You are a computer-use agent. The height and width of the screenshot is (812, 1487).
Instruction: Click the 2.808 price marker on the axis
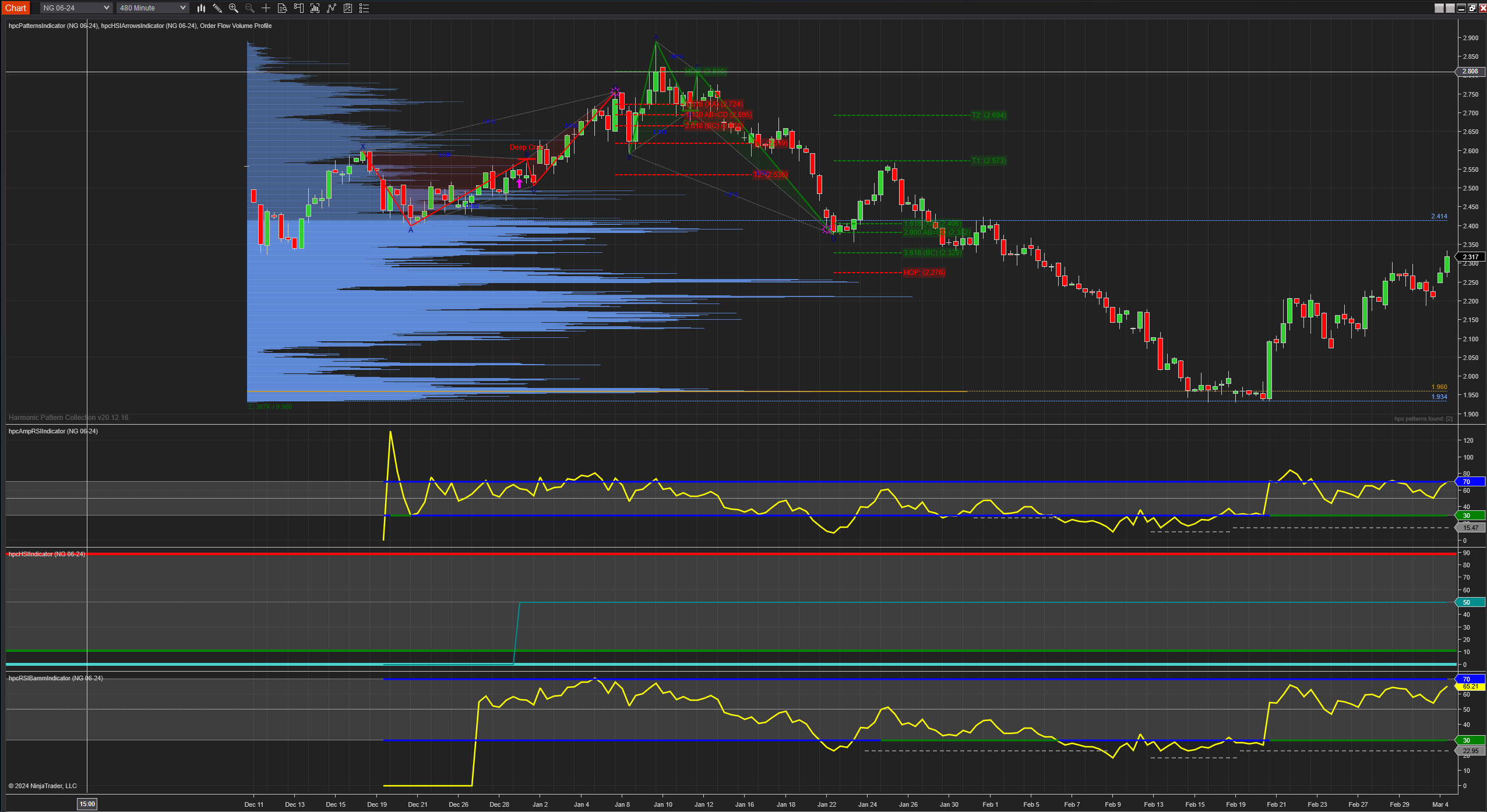(x=1470, y=72)
